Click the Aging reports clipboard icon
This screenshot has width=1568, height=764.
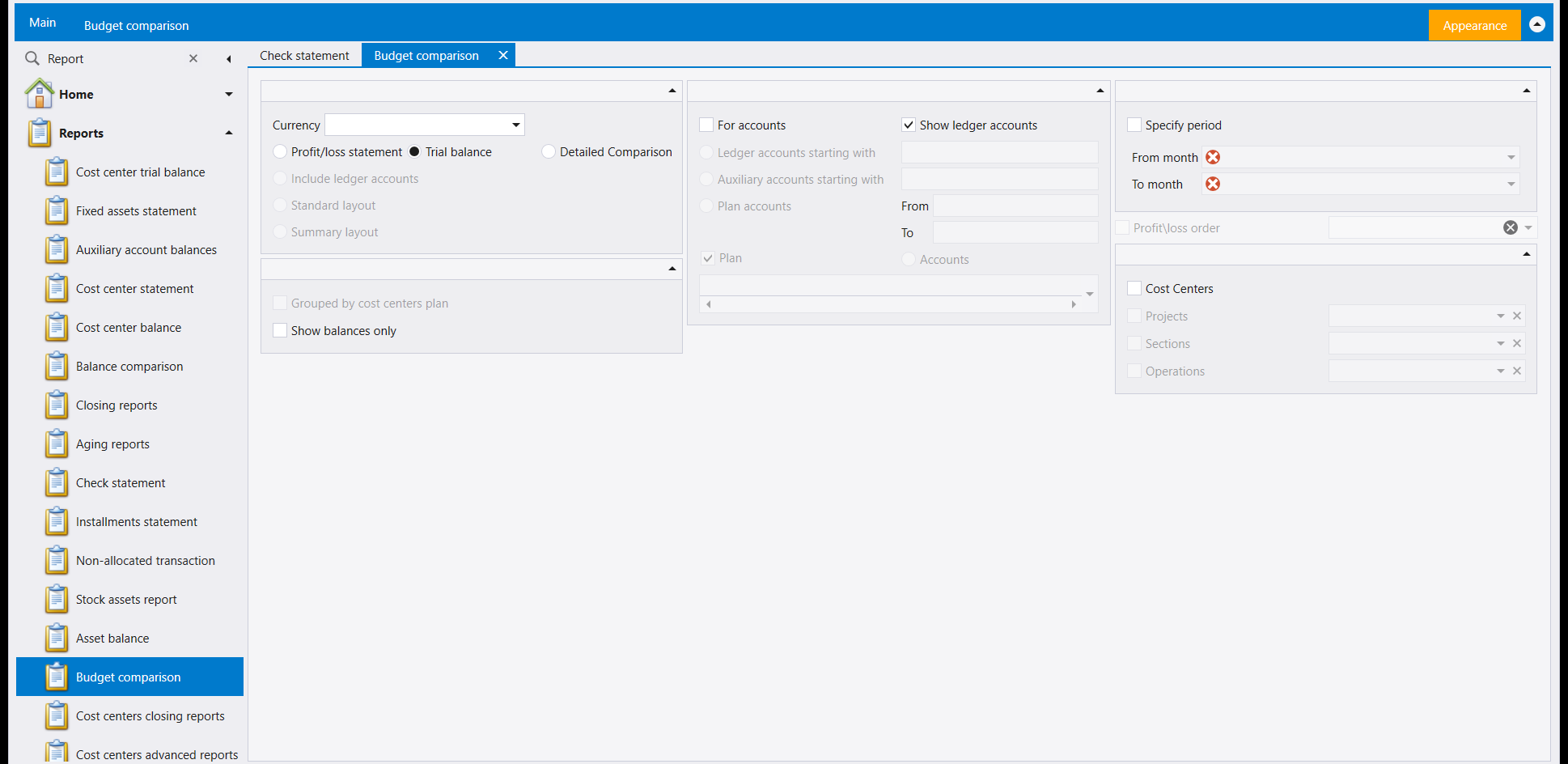point(57,444)
